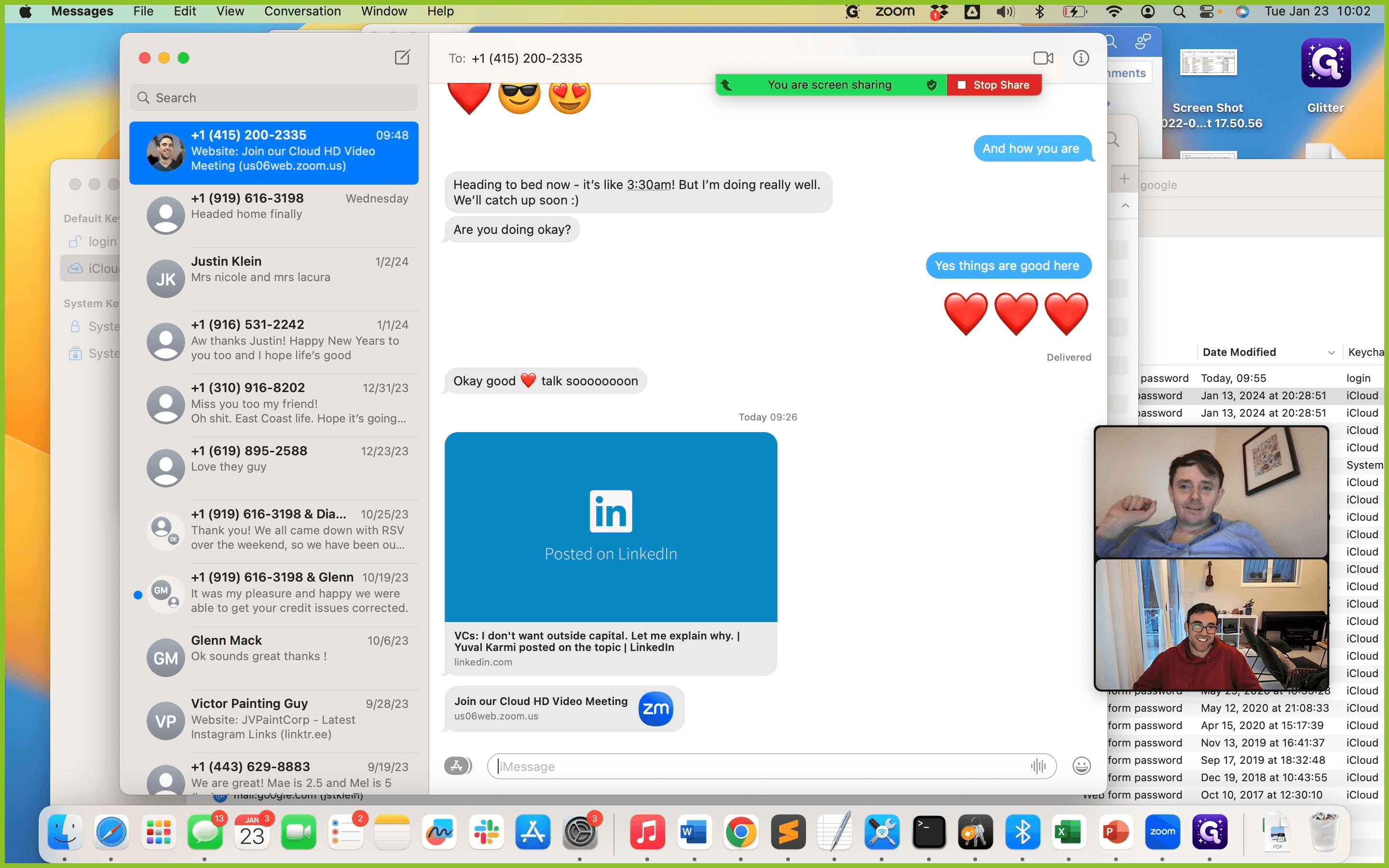1389x868 pixels.
Task: Launch Music from the Dock
Action: 647,832
